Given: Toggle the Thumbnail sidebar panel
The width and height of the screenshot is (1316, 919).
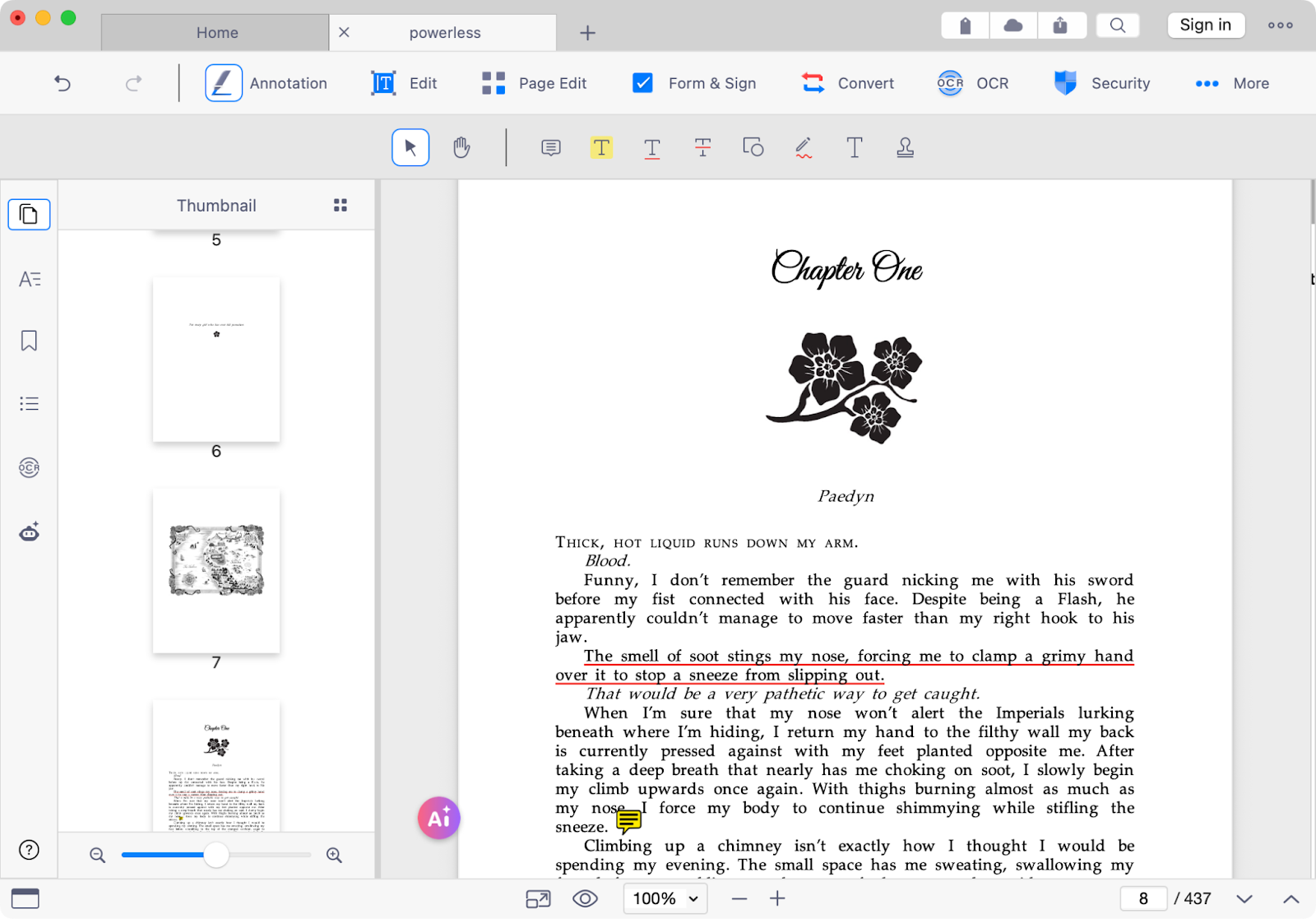Looking at the screenshot, I should click(x=29, y=215).
